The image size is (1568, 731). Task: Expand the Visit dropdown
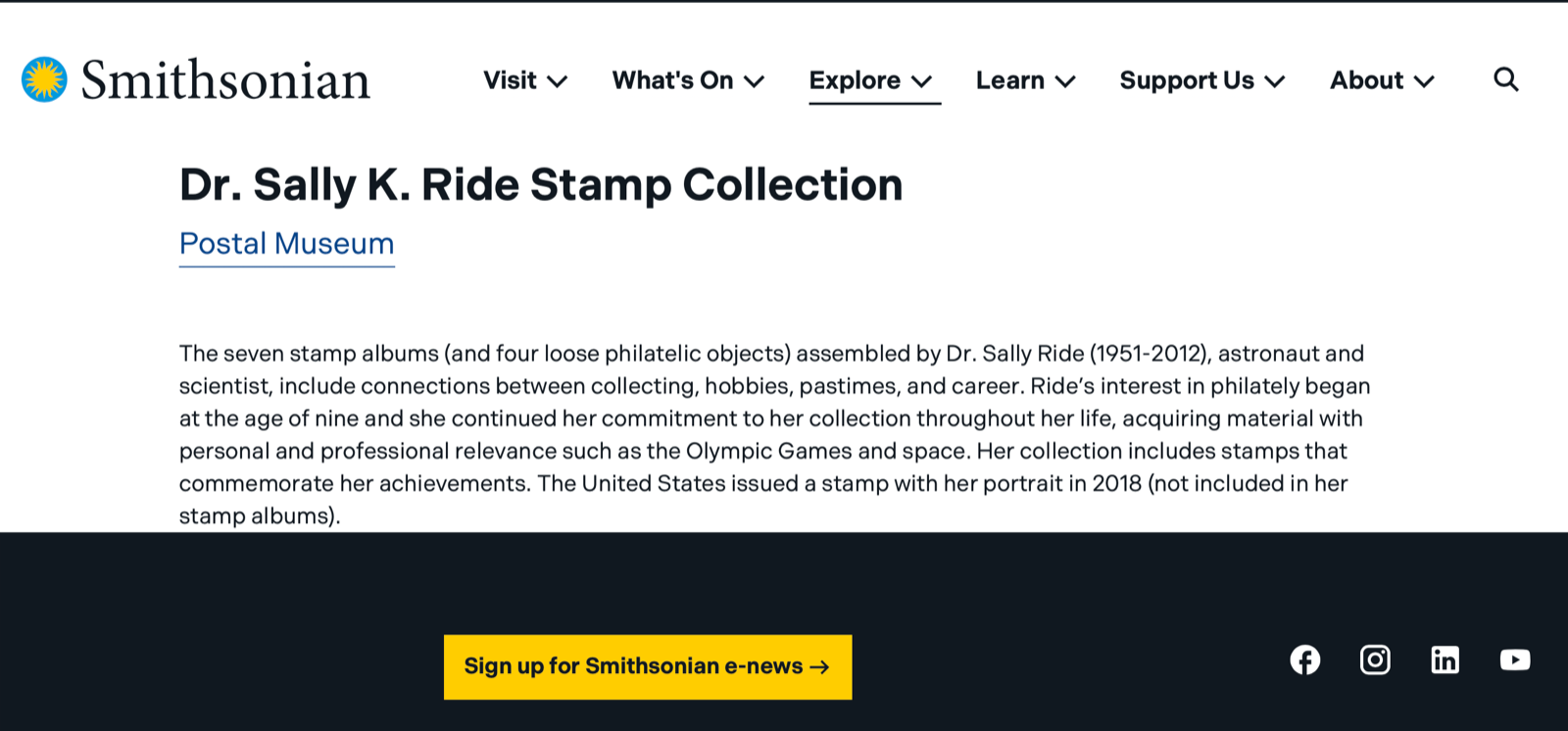559,82
